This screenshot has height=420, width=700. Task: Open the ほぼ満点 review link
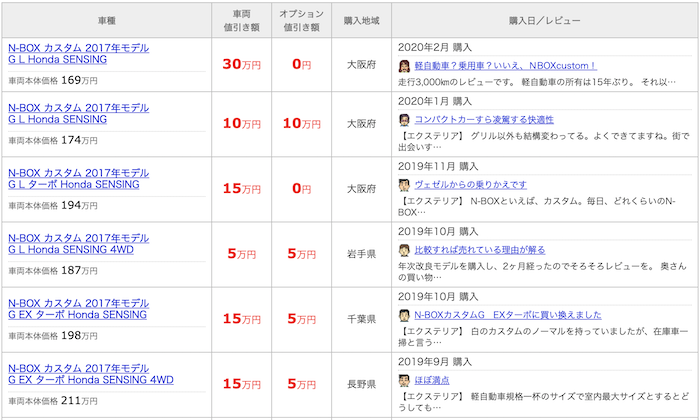(x=432, y=380)
